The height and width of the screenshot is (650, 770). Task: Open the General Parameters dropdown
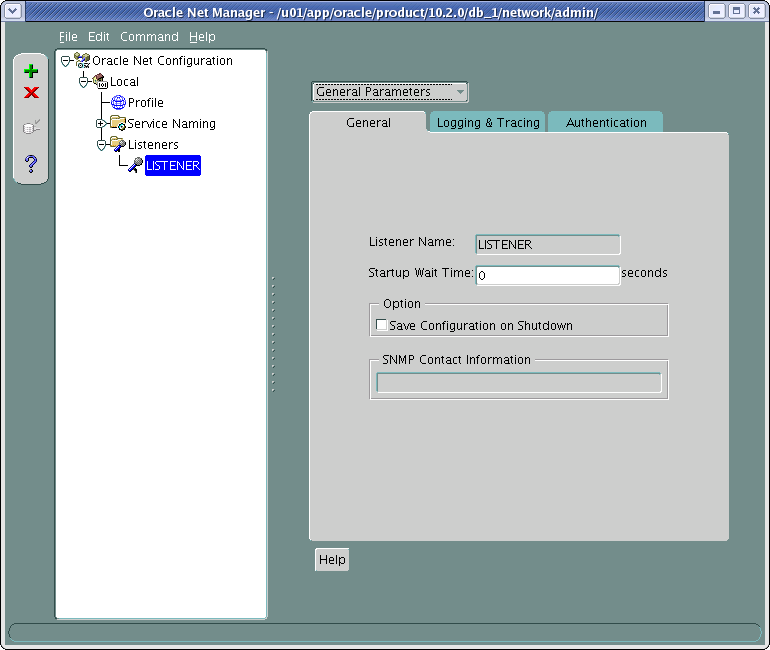[390, 92]
